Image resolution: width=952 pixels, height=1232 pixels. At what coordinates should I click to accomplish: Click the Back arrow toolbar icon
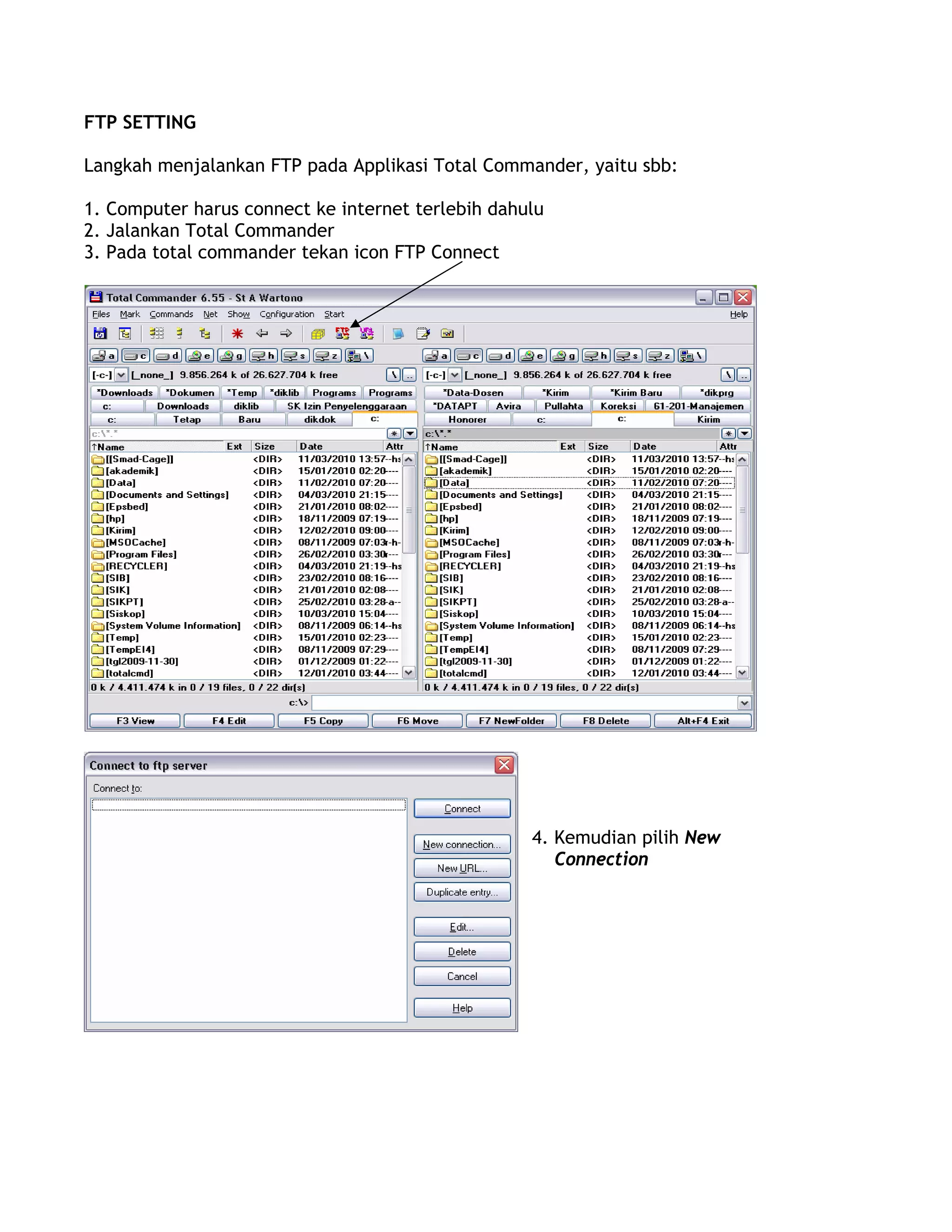tap(262, 333)
